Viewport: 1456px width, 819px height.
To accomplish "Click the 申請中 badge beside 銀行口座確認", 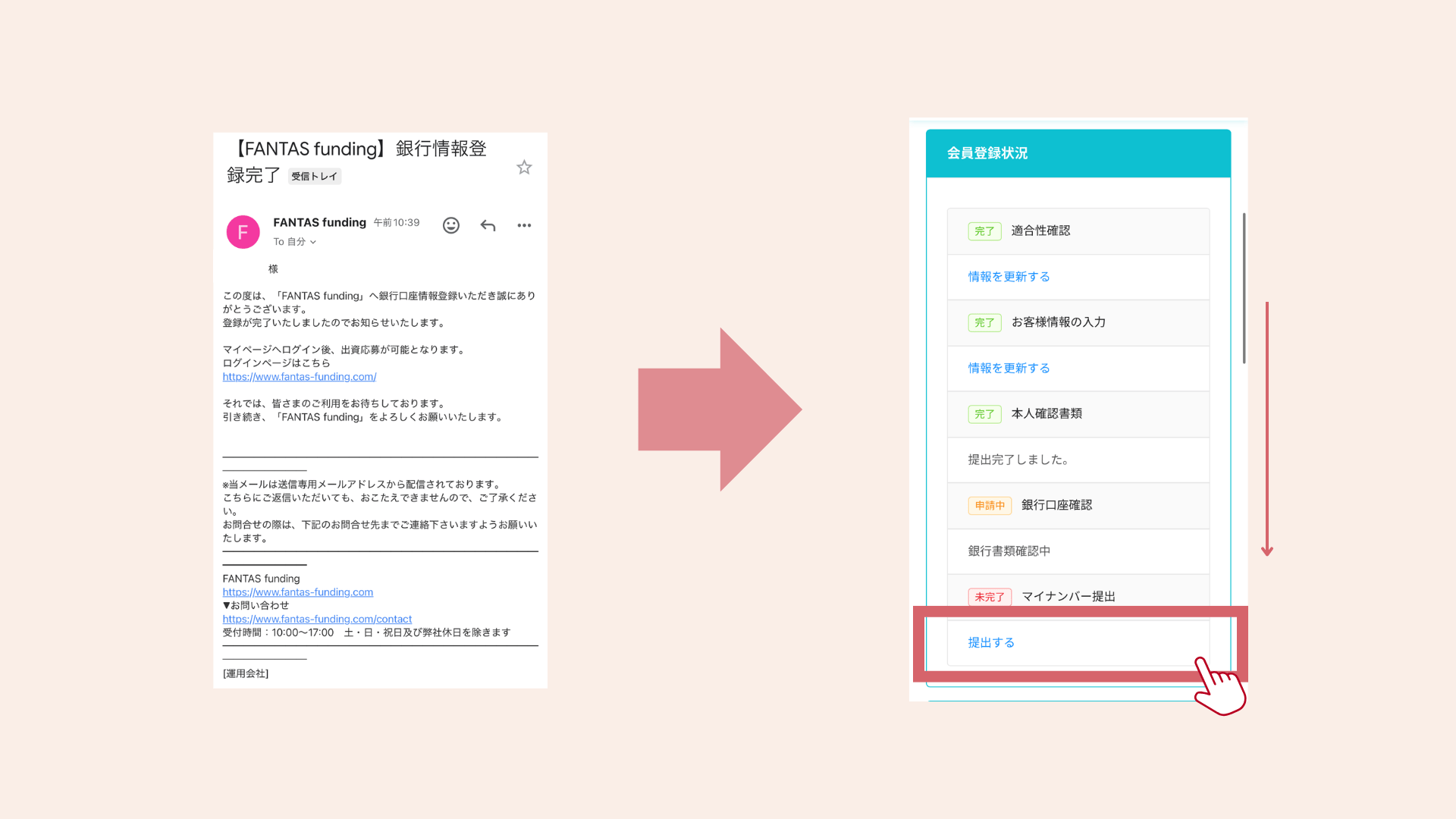I will [x=990, y=506].
